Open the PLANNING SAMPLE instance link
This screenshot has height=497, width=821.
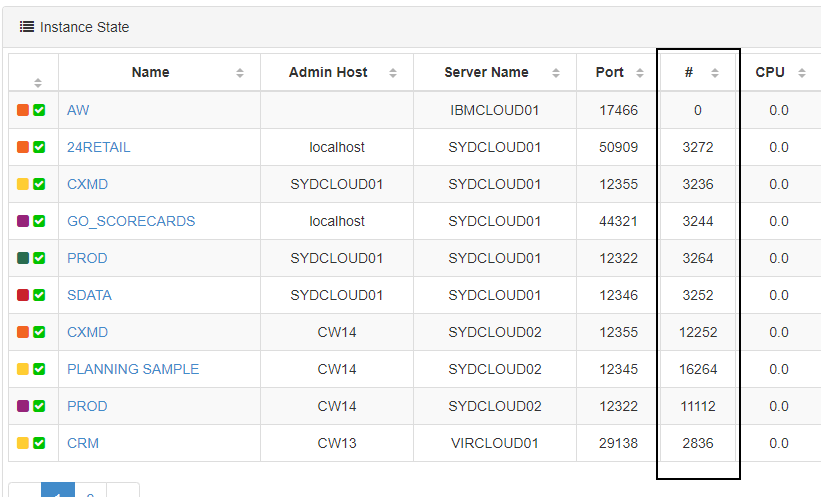pos(133,369)
